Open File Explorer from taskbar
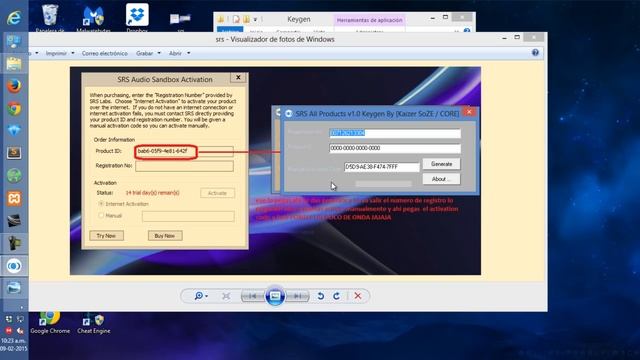The width and height of the screenshot is (640, 360). 14,64
